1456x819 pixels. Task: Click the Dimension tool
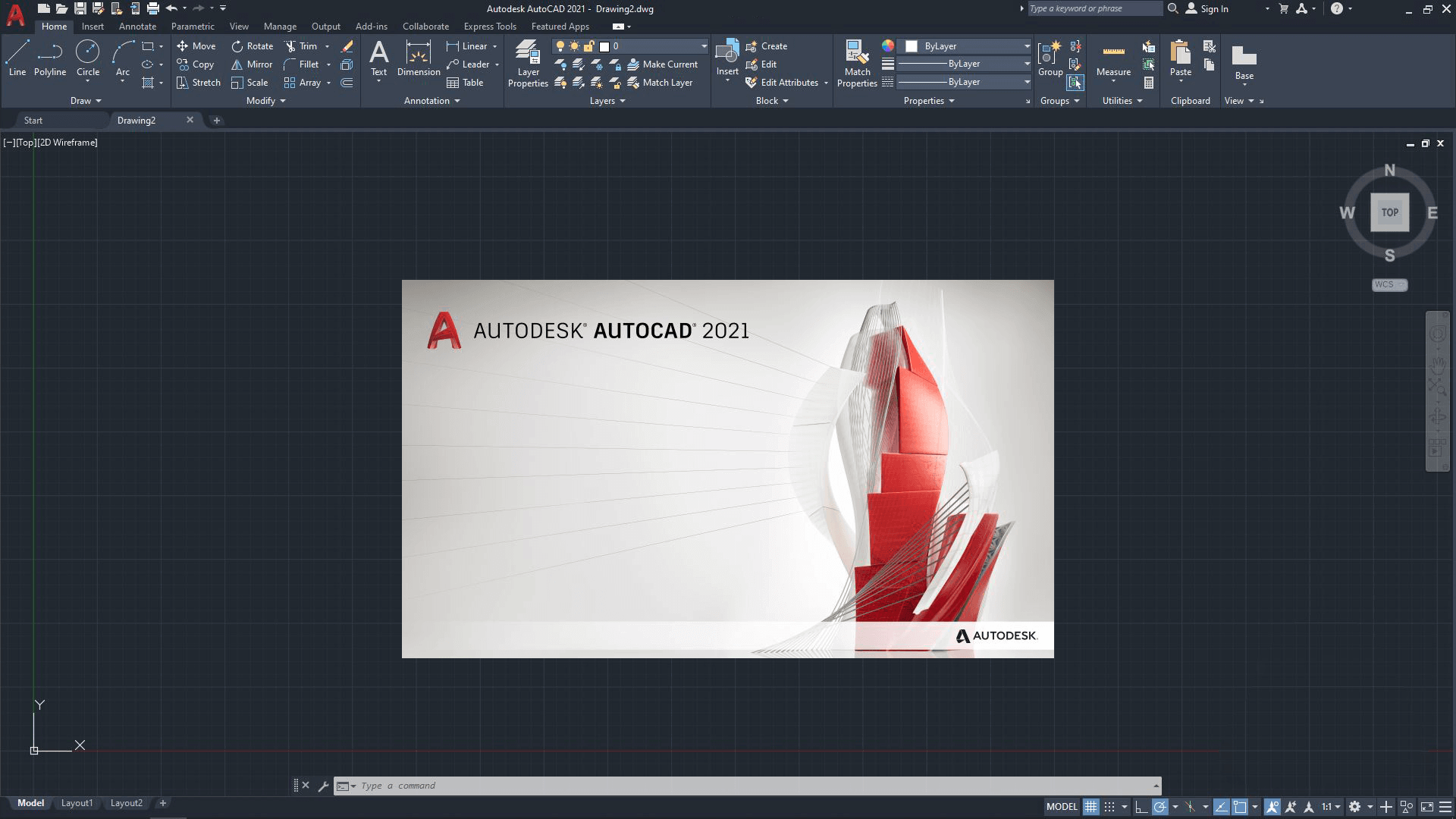(419, 58)
